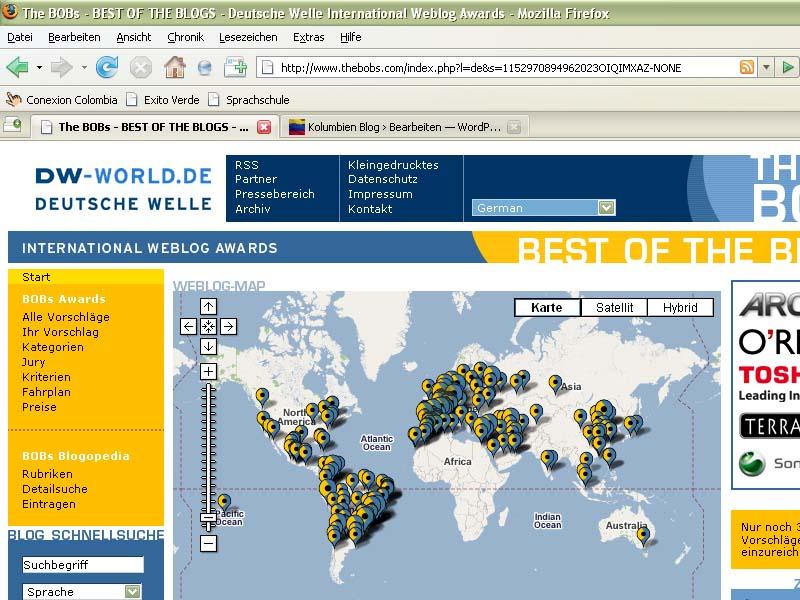
Task: Click the Suchbegriff search field
Action: click(83, 565)
